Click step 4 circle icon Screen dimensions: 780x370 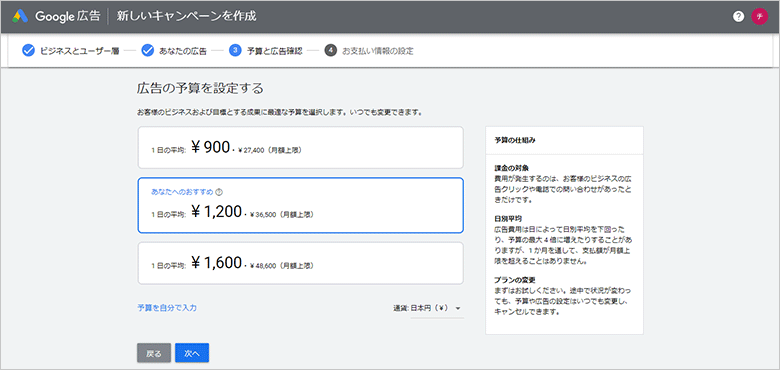[331, 50]
